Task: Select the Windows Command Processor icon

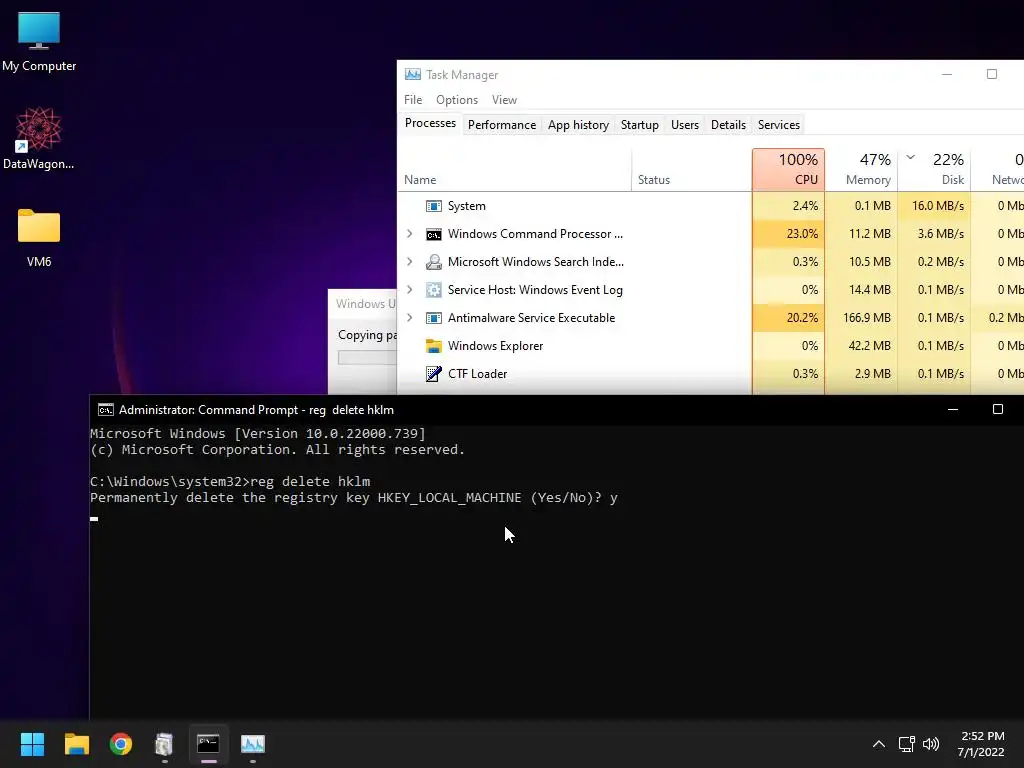Action: click(434, 234)
